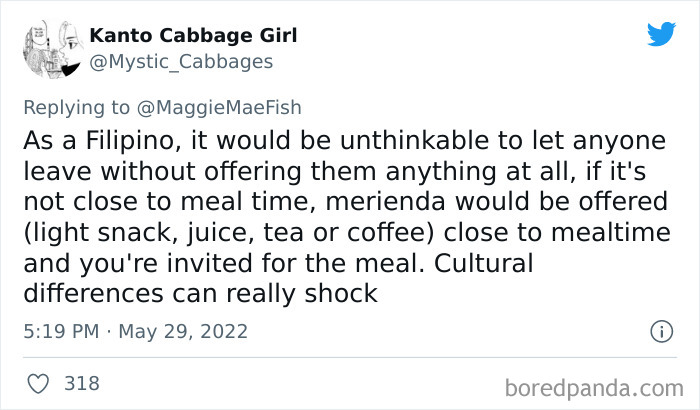Open the 5:19 PM timestamp
The width and height of the screenshot is (700, 410).
pos(62,331)
